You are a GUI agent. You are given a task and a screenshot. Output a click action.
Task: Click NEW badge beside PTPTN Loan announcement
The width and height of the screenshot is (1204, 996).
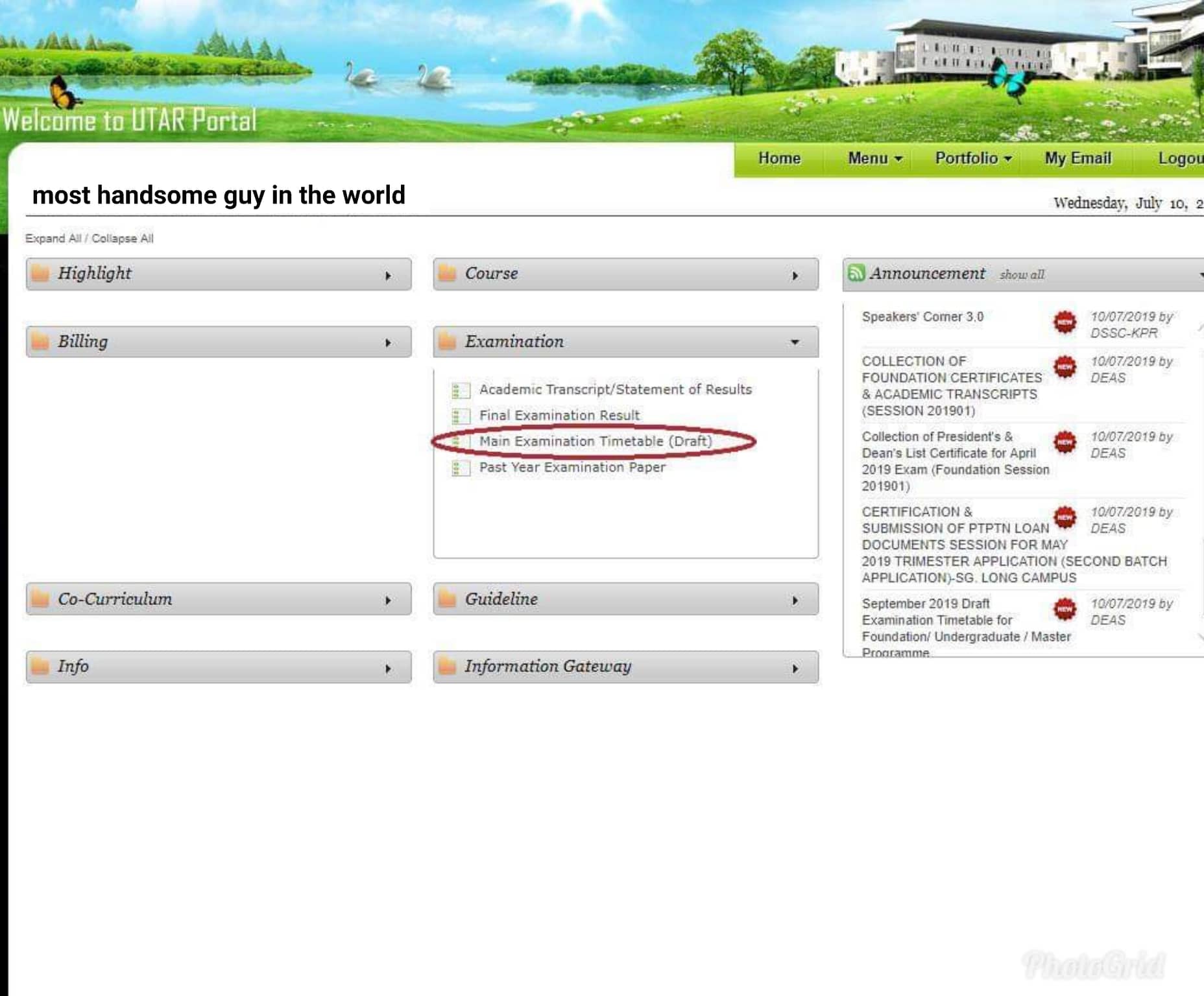click(1065, 517)
